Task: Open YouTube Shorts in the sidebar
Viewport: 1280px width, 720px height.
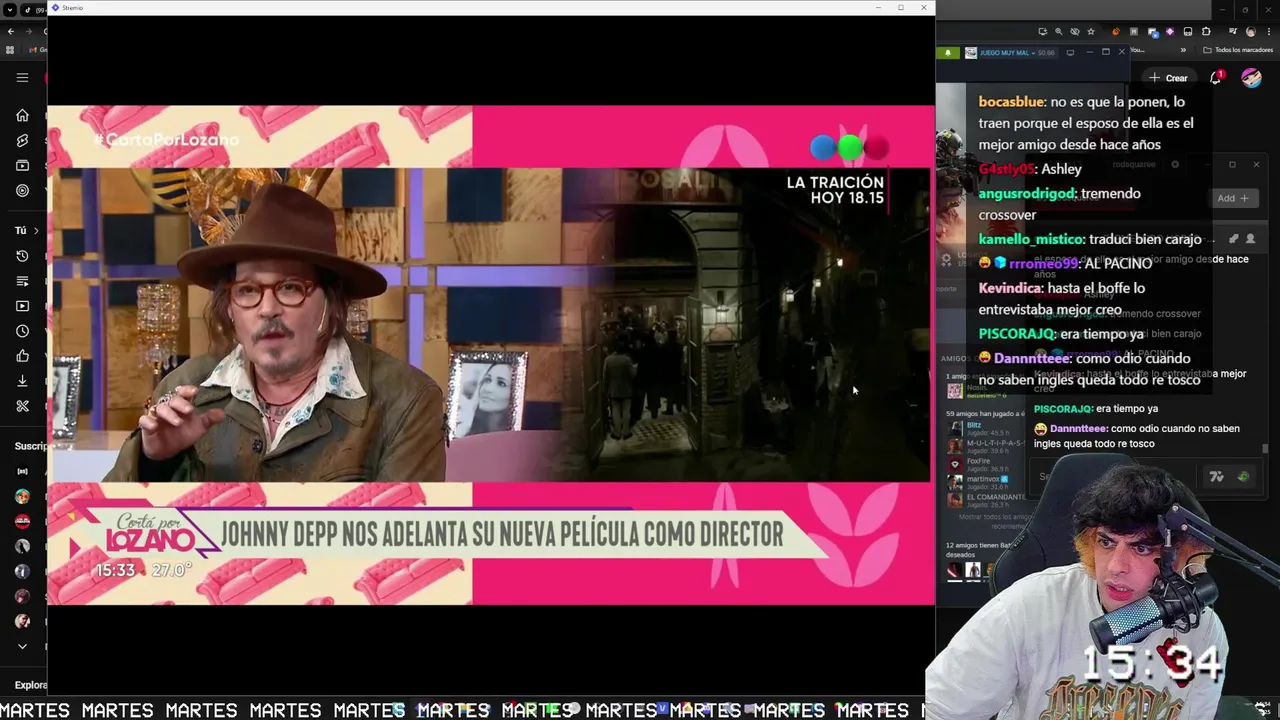Action: 22,141
